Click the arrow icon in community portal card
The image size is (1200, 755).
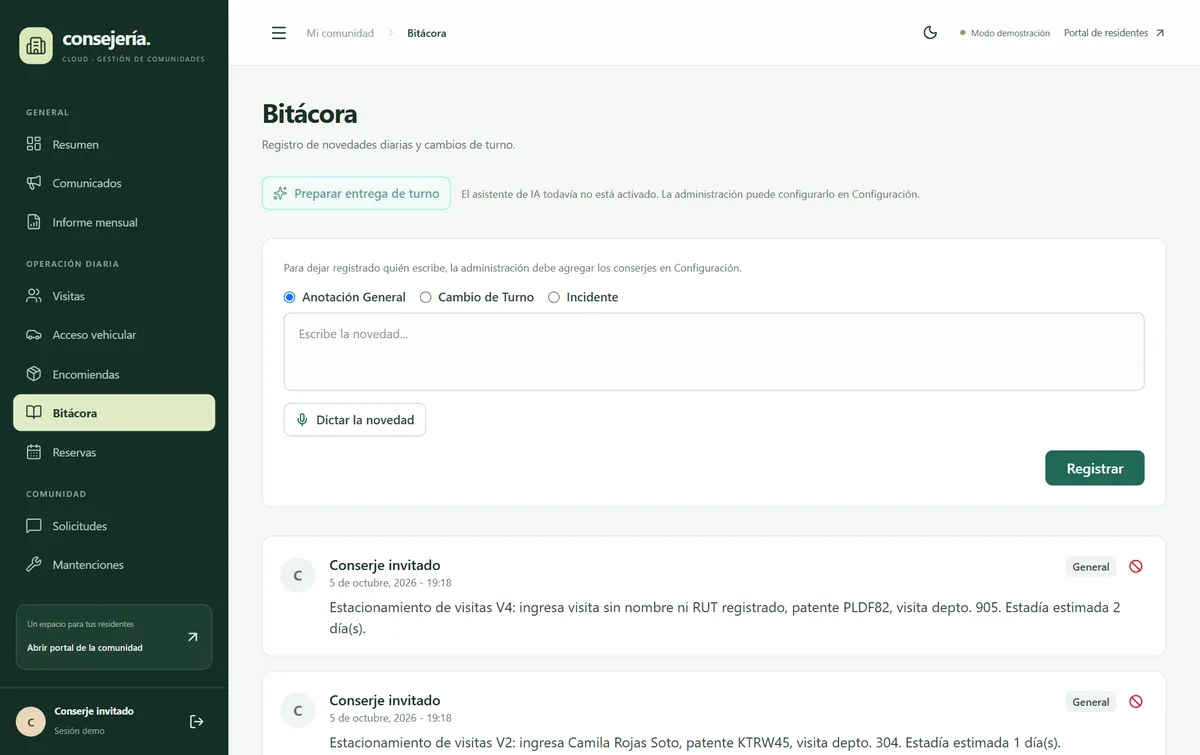coord(193,636)
